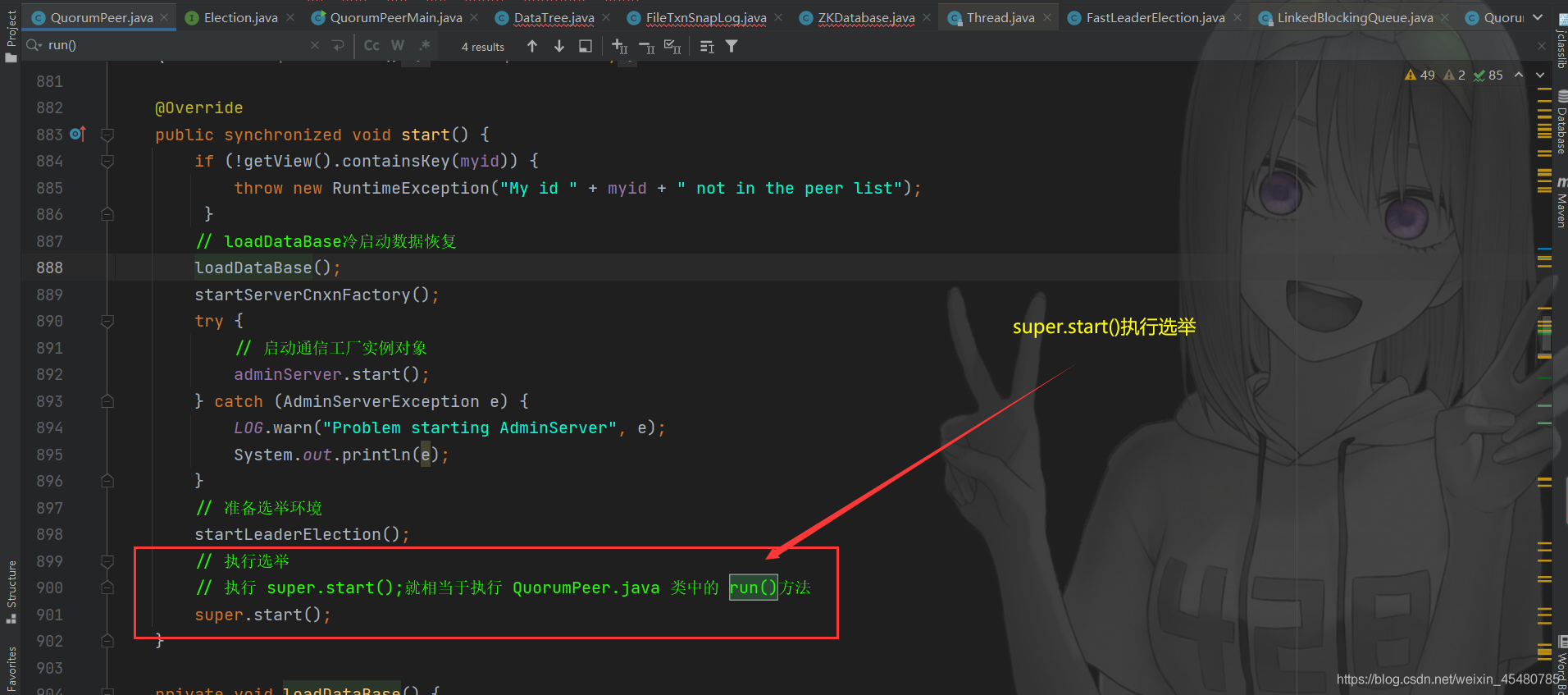This screenshot has width=1568, height=695.
Task: Switch to DataTree.java tab
Action: (x=554, y=17)
